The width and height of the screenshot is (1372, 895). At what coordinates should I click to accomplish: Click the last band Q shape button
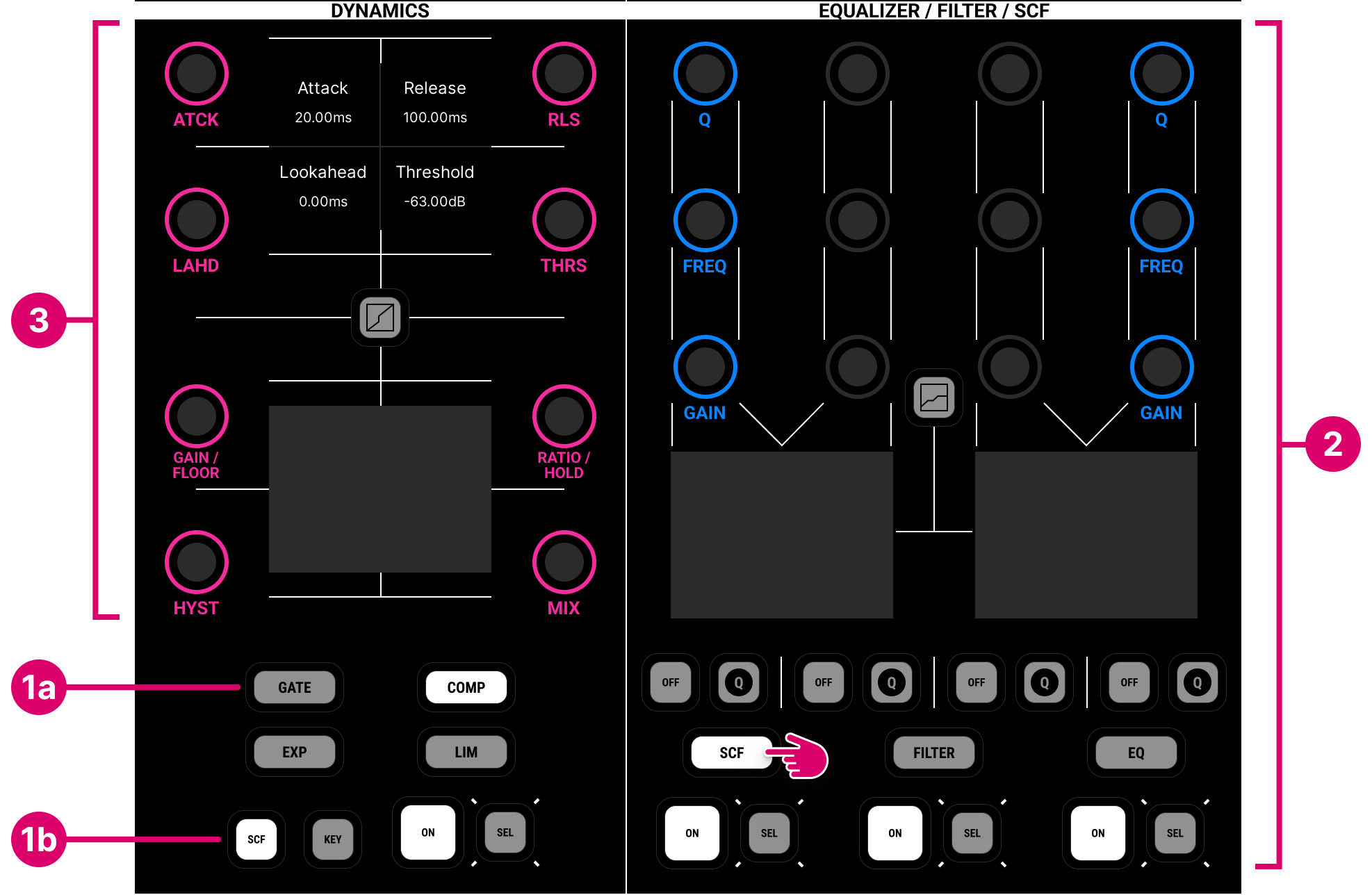(1197, 682)
